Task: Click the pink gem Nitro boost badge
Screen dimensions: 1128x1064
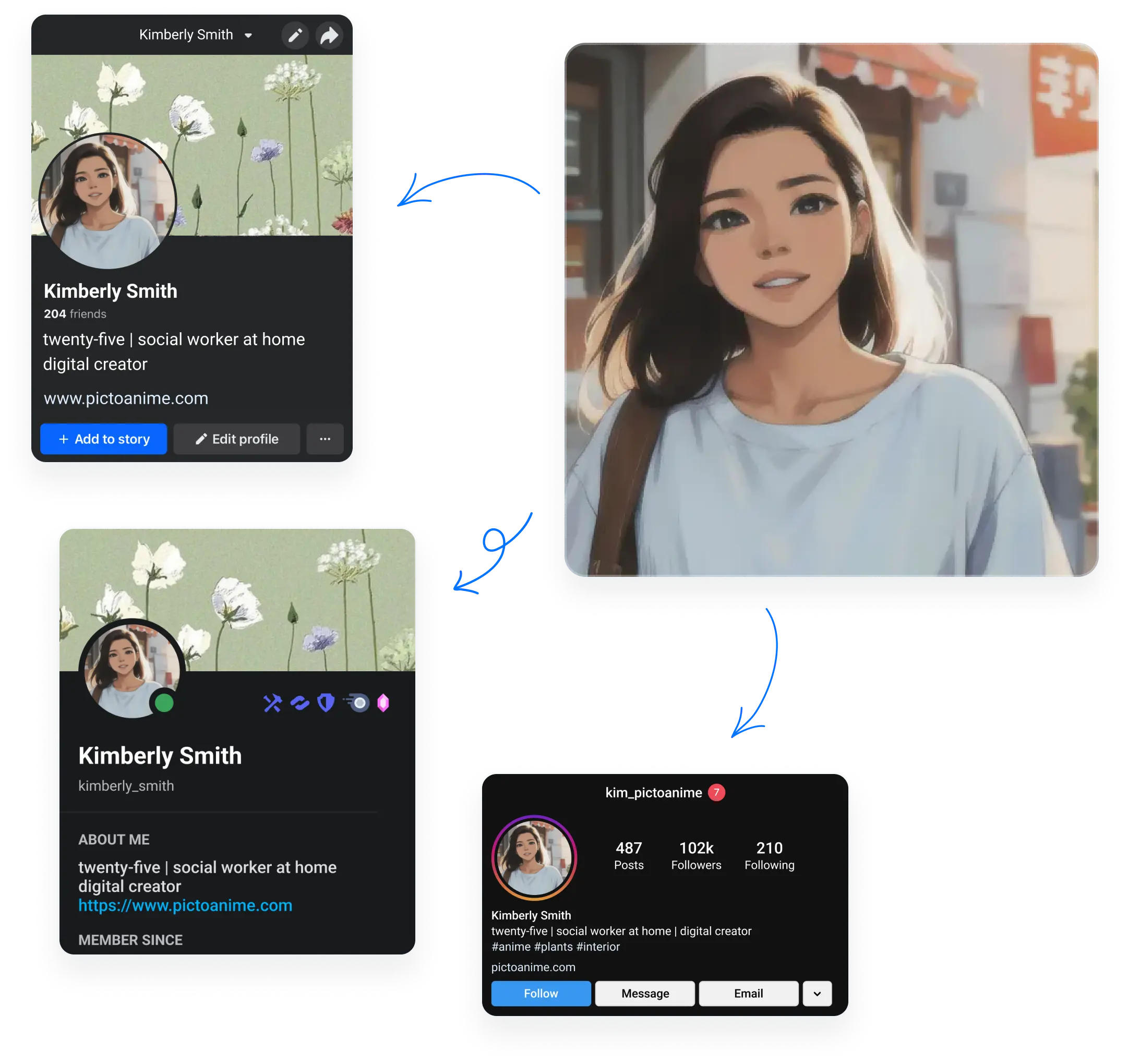Action: coord(383,703)
